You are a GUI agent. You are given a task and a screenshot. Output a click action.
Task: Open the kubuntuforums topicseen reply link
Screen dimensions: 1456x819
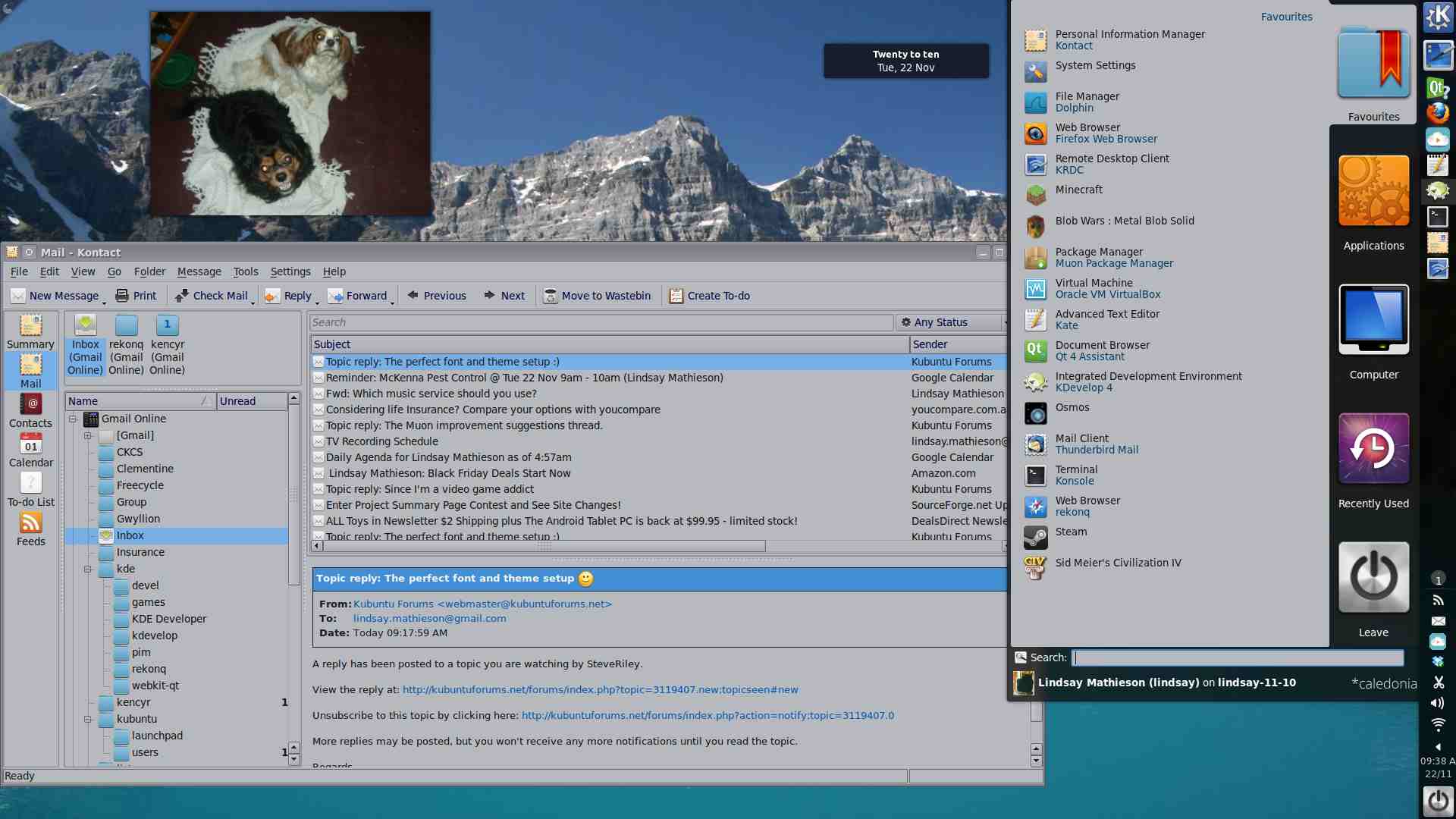click(600, 690)
